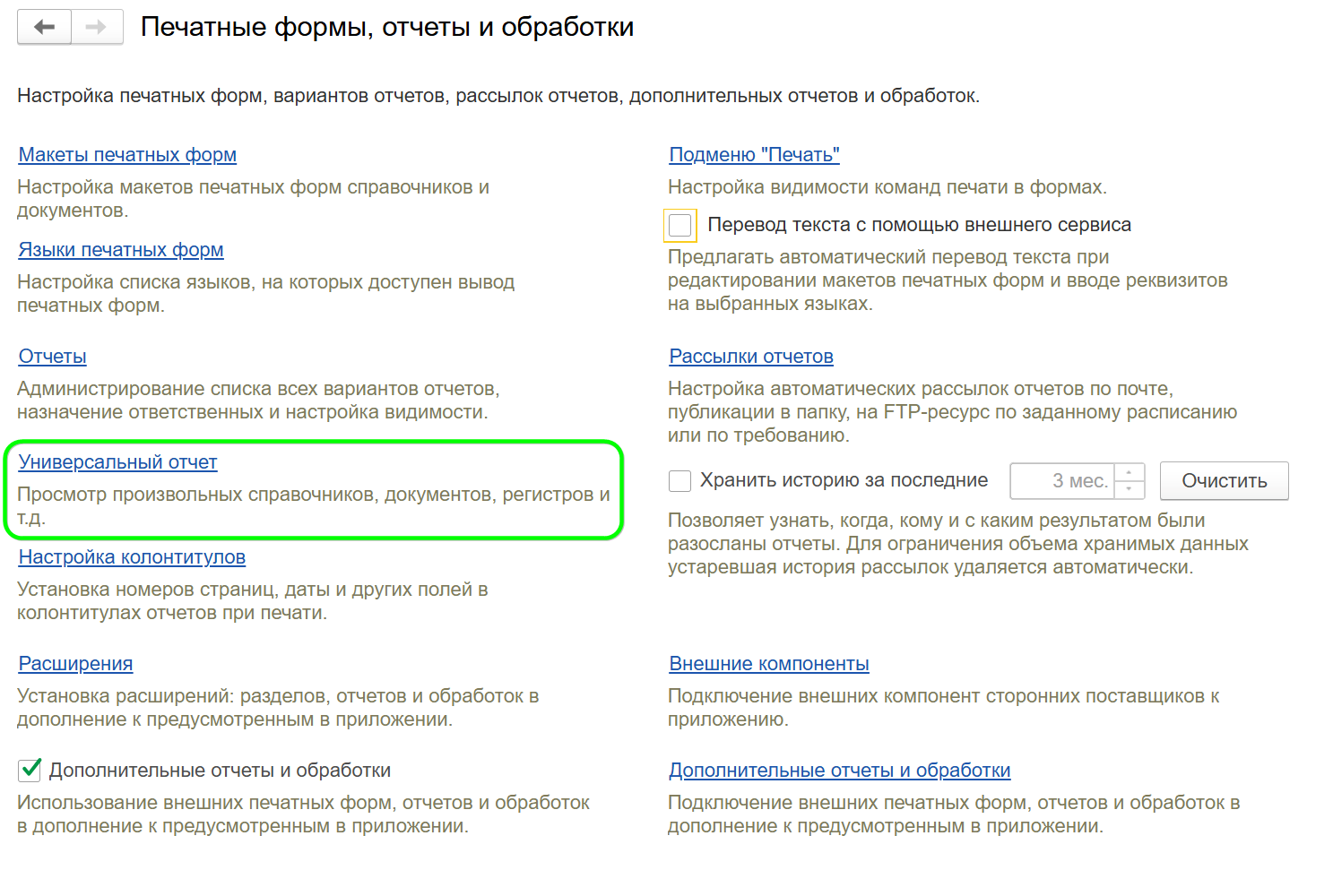Click the forward navigation arrow
Viewport: 1333px width, 896px height.
[97, 27]
